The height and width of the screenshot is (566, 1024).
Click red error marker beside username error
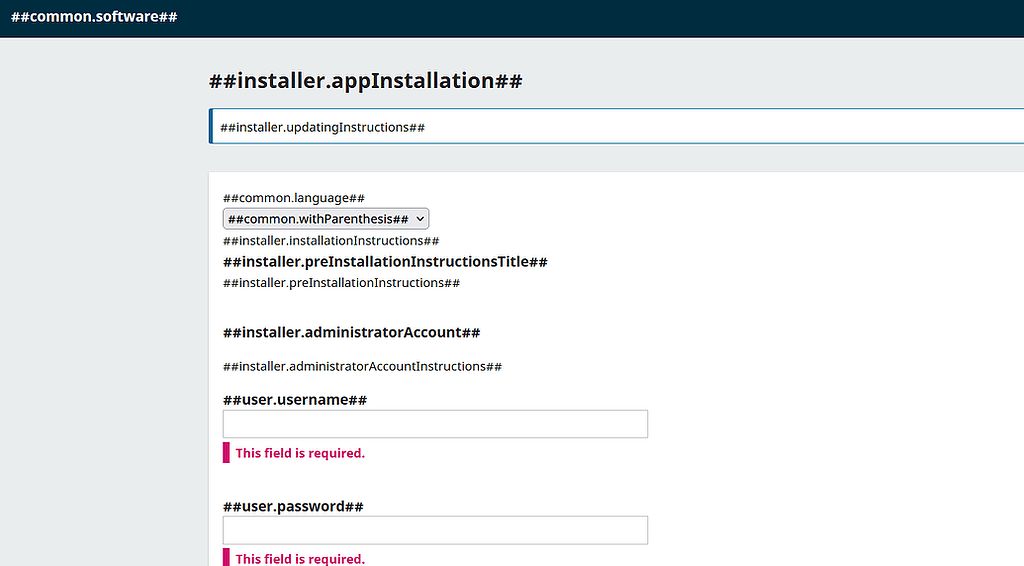(x=226, y=452)
